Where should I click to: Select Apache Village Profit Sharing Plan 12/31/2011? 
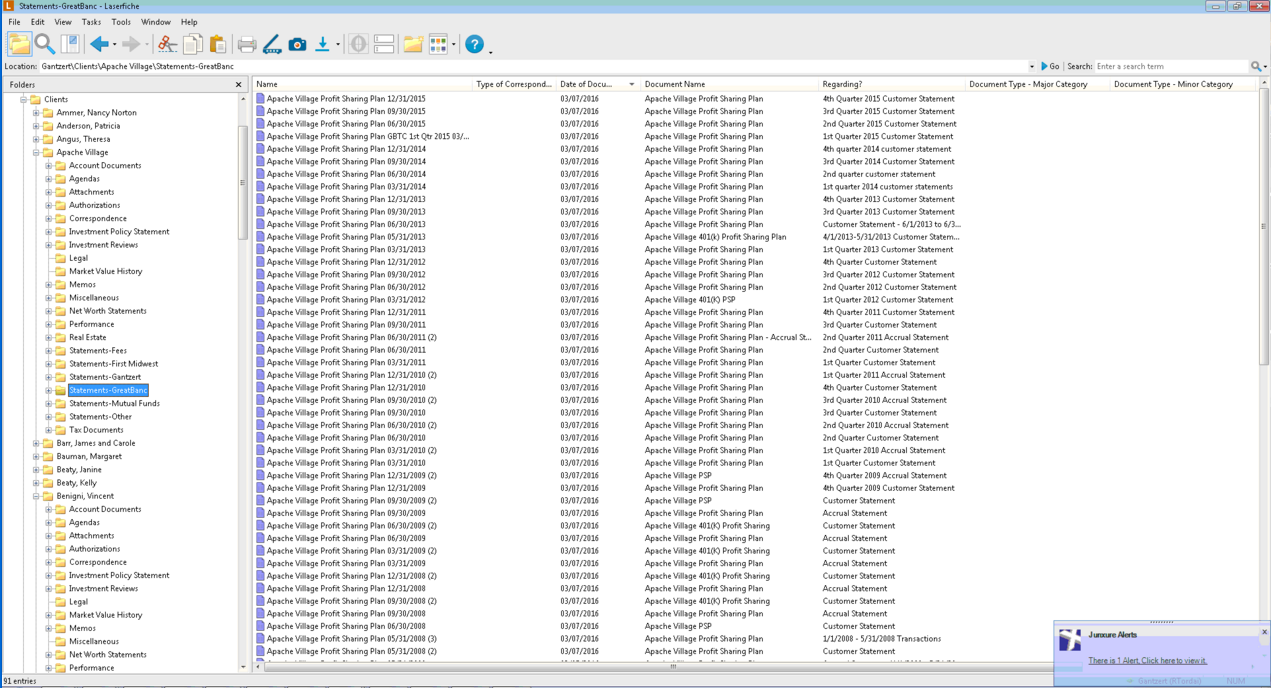345,312
